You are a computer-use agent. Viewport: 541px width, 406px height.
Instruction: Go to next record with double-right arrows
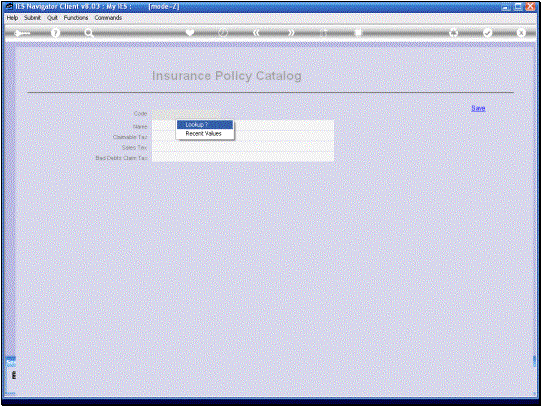(291, 33)
